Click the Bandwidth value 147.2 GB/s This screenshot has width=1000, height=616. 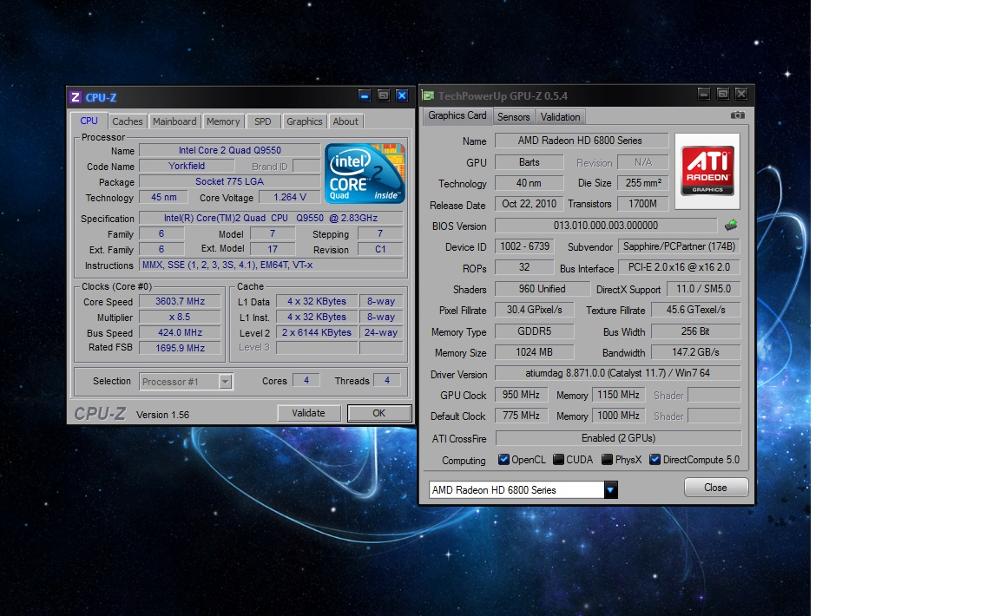pos(696,352)
